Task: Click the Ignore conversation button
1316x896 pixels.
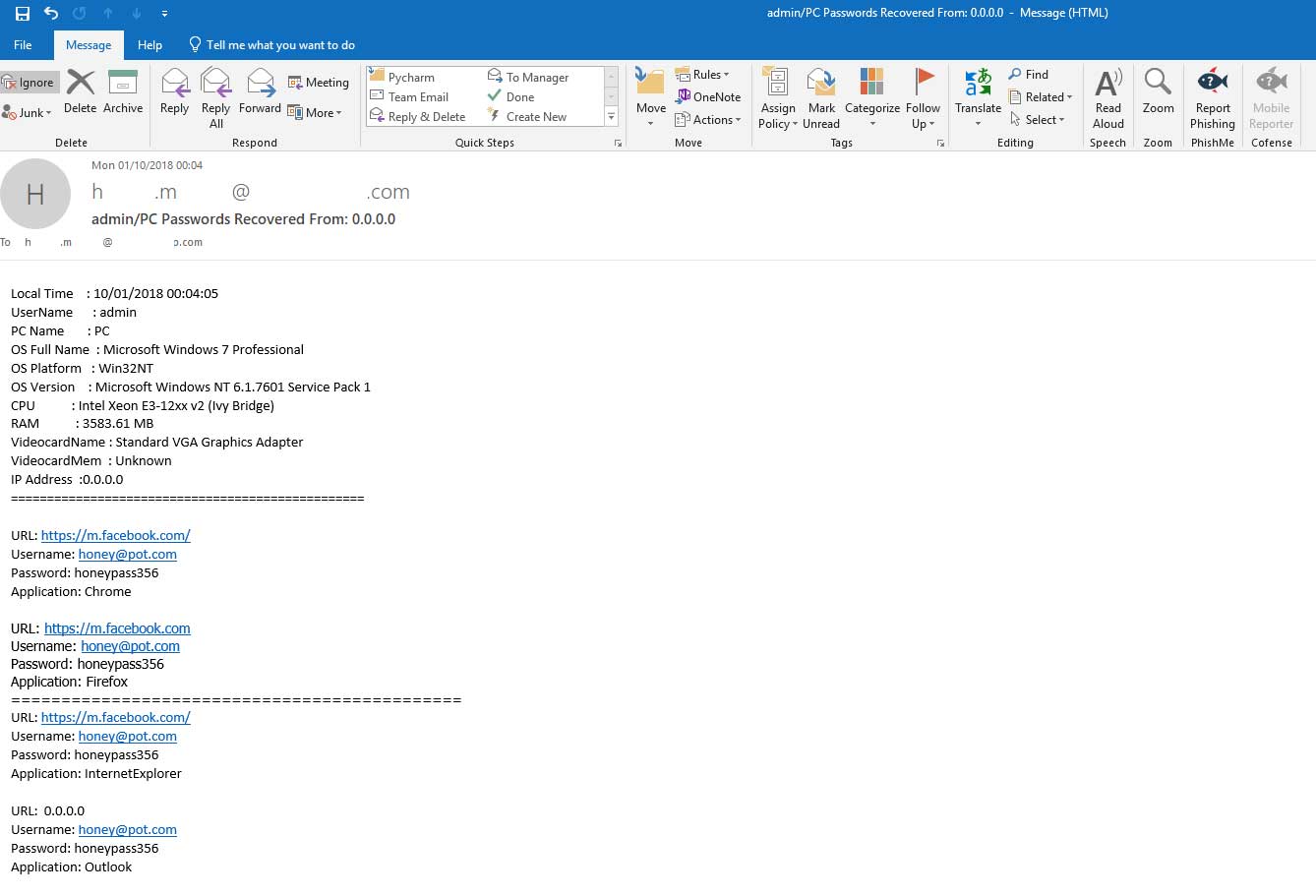Action: coord(30,83)
